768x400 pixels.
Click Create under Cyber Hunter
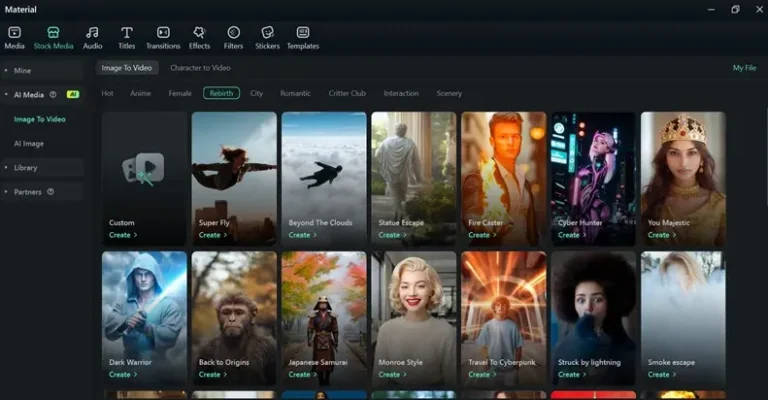click(572, 235)
